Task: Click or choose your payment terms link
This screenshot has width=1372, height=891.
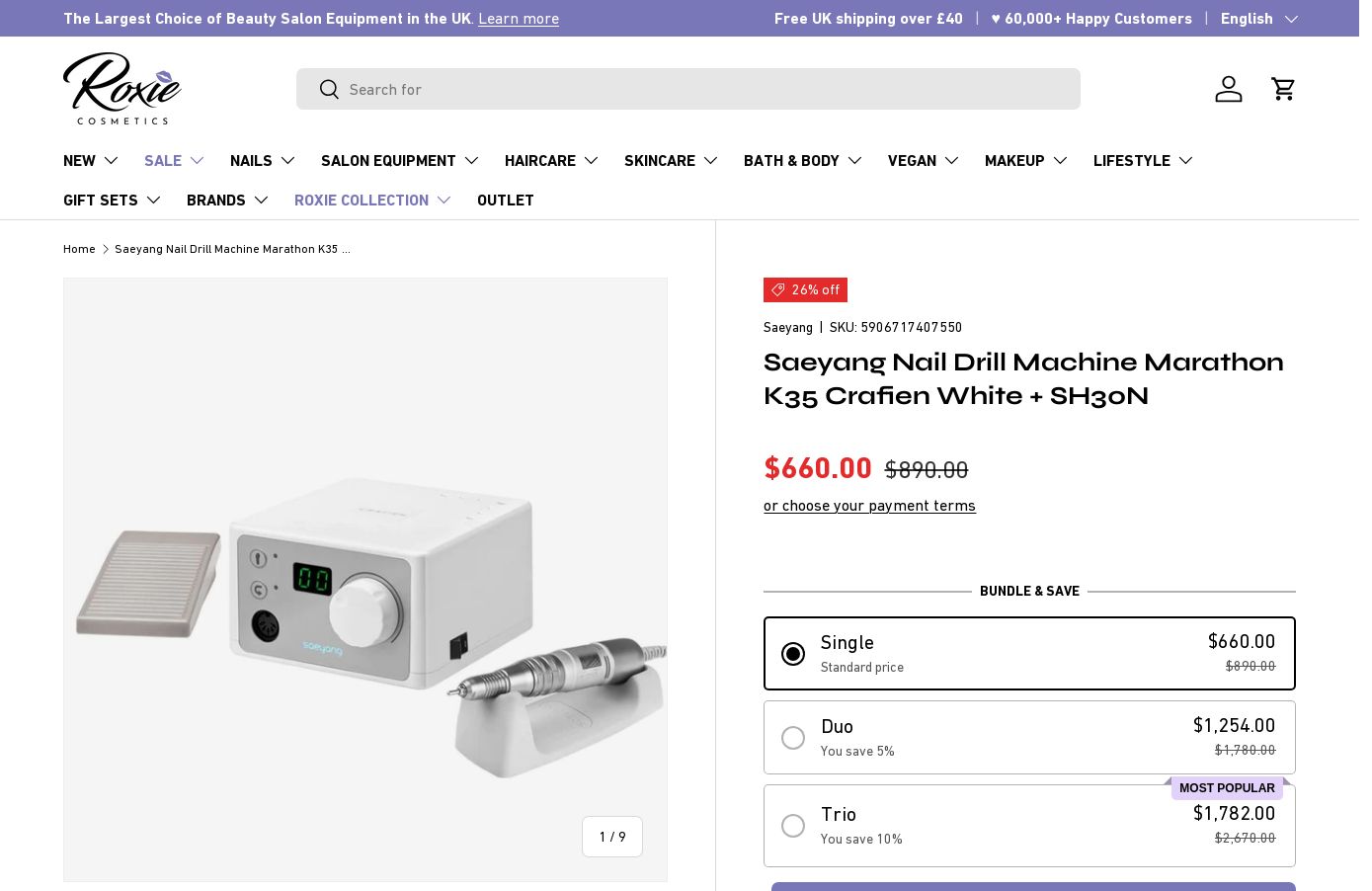Action: [869, 505]
